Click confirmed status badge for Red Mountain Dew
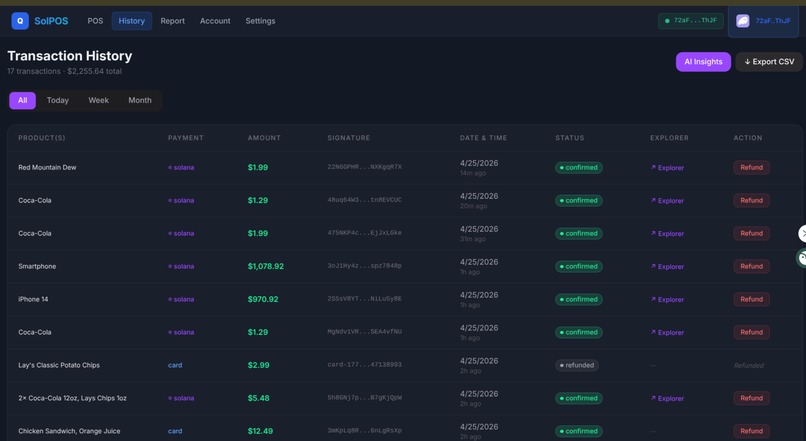806x441 pixels. click(x=578, y=168)
